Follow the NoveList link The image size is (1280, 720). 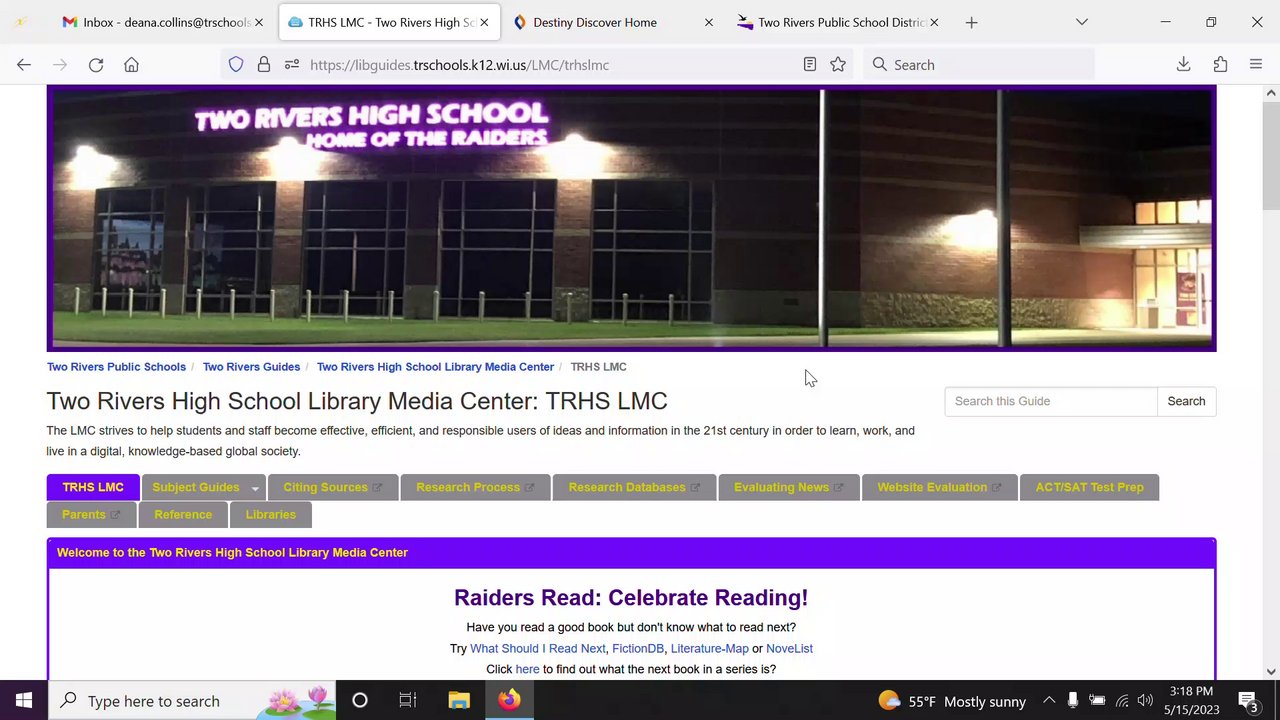tap(789, 649)
